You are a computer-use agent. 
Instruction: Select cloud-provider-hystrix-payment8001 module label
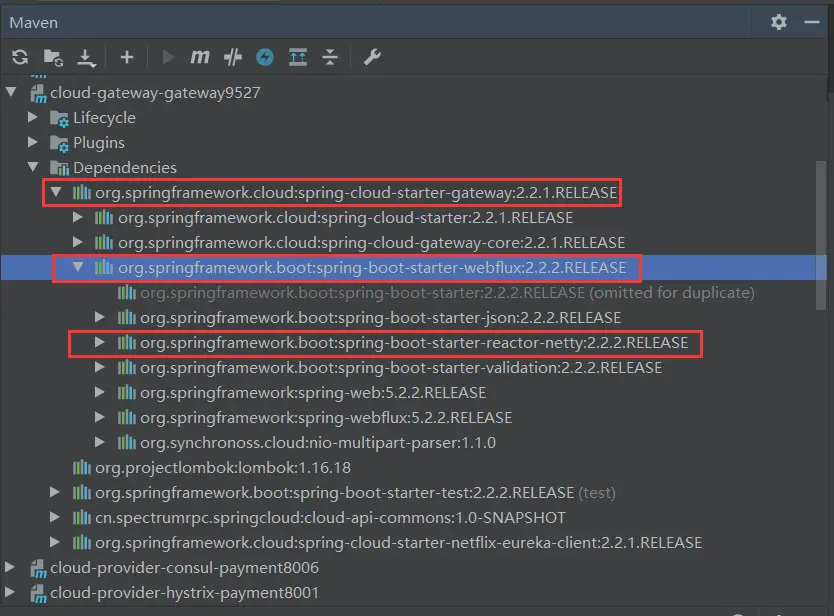(x=185, y=593)
